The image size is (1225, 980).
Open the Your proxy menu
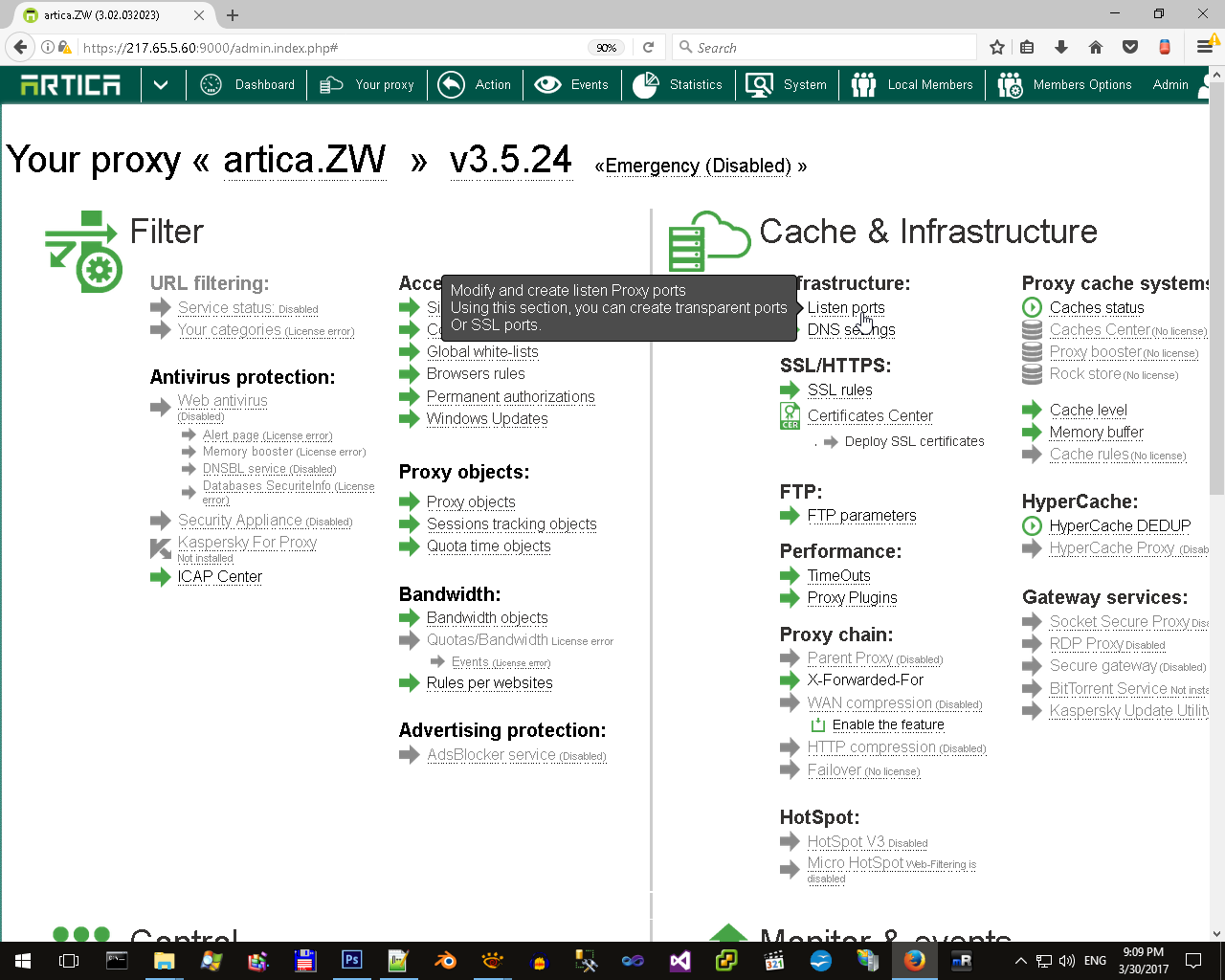pyautogui.click(x=385, y=85)
